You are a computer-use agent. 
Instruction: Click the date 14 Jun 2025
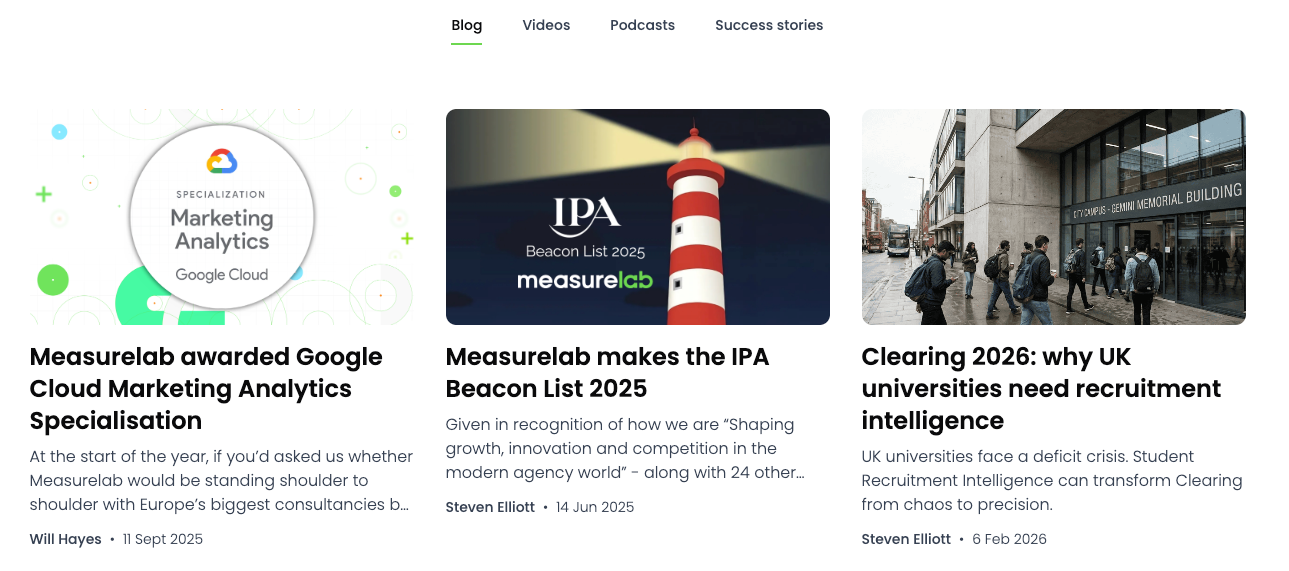pos(595,507)
